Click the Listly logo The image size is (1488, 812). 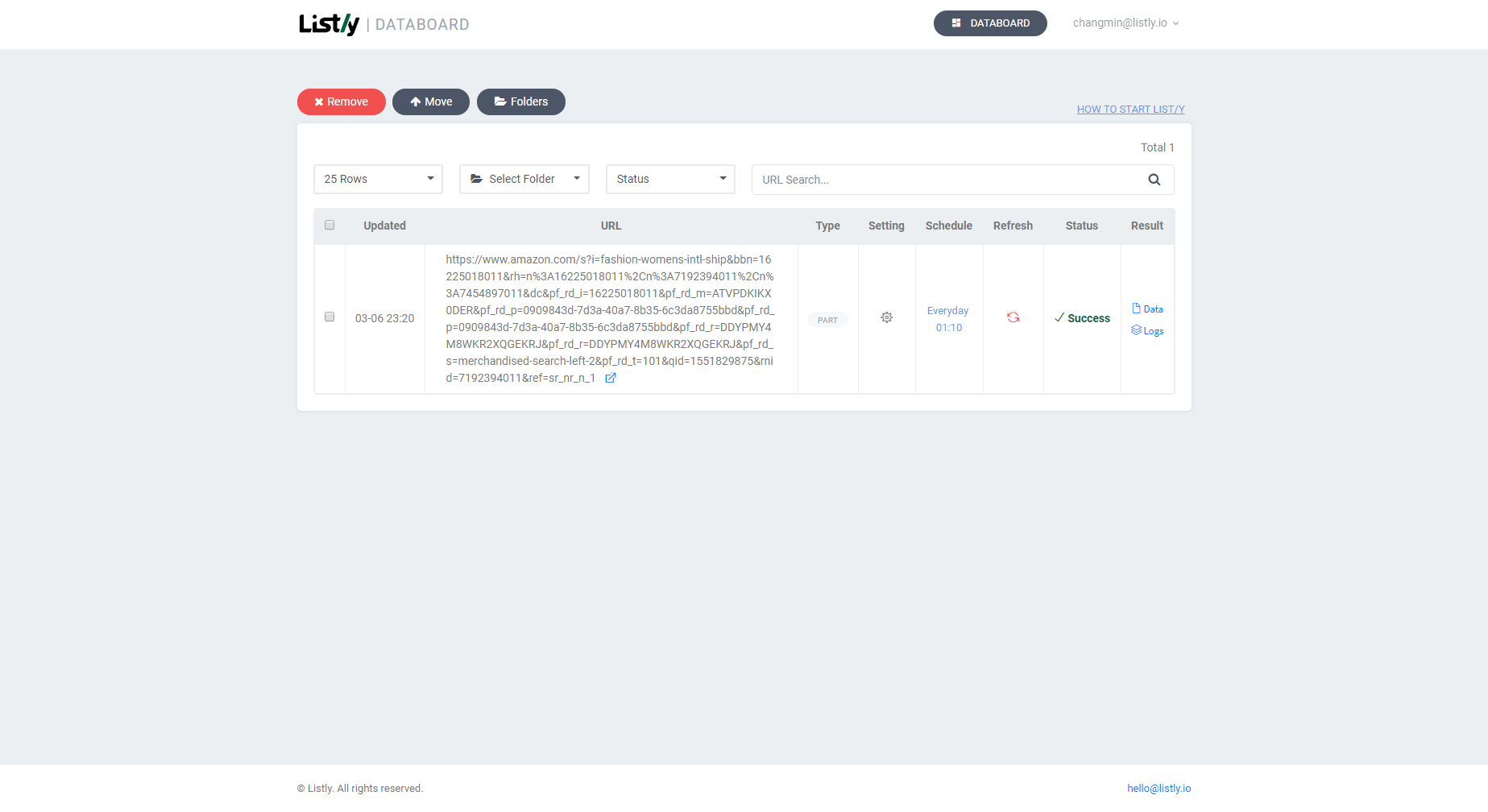(329, 24)
